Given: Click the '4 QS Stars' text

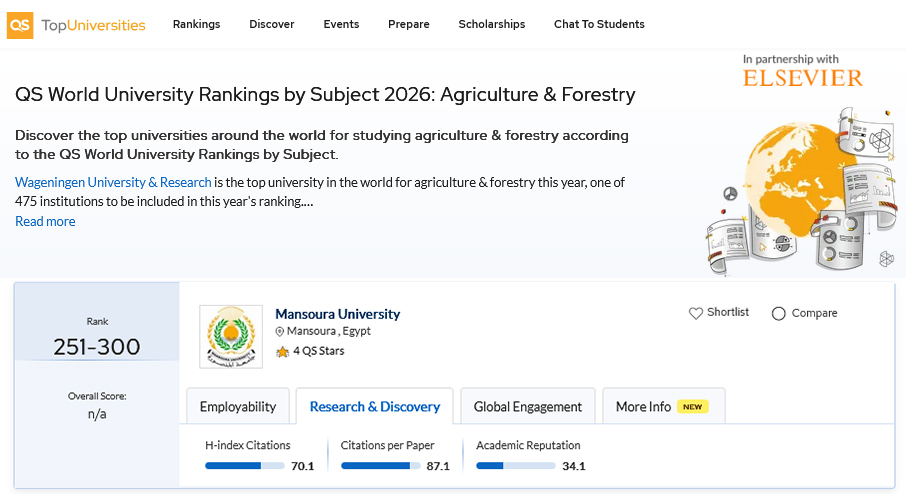Looking at the screenshot, I should (x=318, y=351).
